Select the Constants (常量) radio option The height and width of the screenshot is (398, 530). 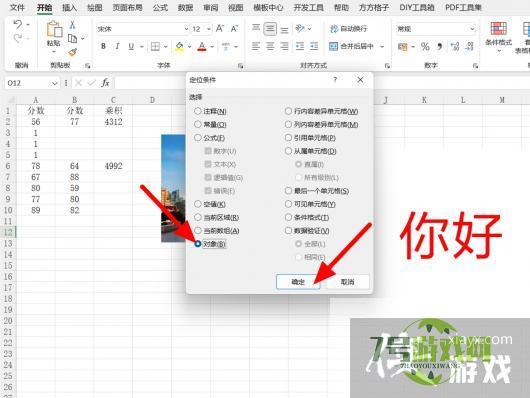pos(198,124)
